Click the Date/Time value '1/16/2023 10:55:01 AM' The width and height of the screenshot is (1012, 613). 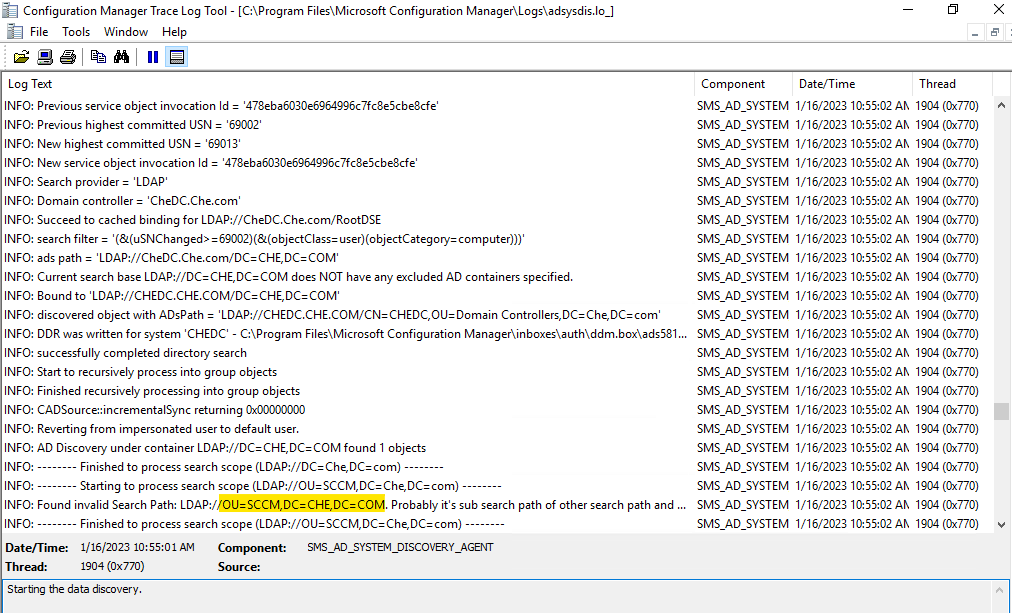click(x=137, y=548)
